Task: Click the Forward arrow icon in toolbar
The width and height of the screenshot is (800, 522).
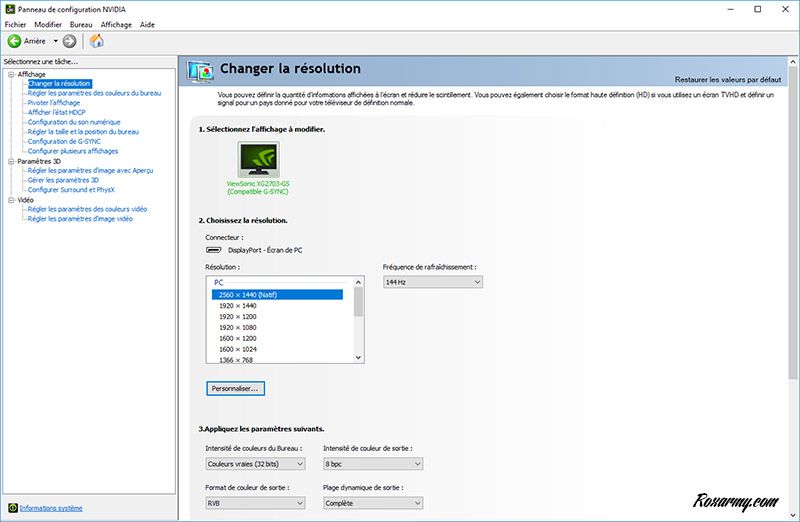Action: [69, 41]
